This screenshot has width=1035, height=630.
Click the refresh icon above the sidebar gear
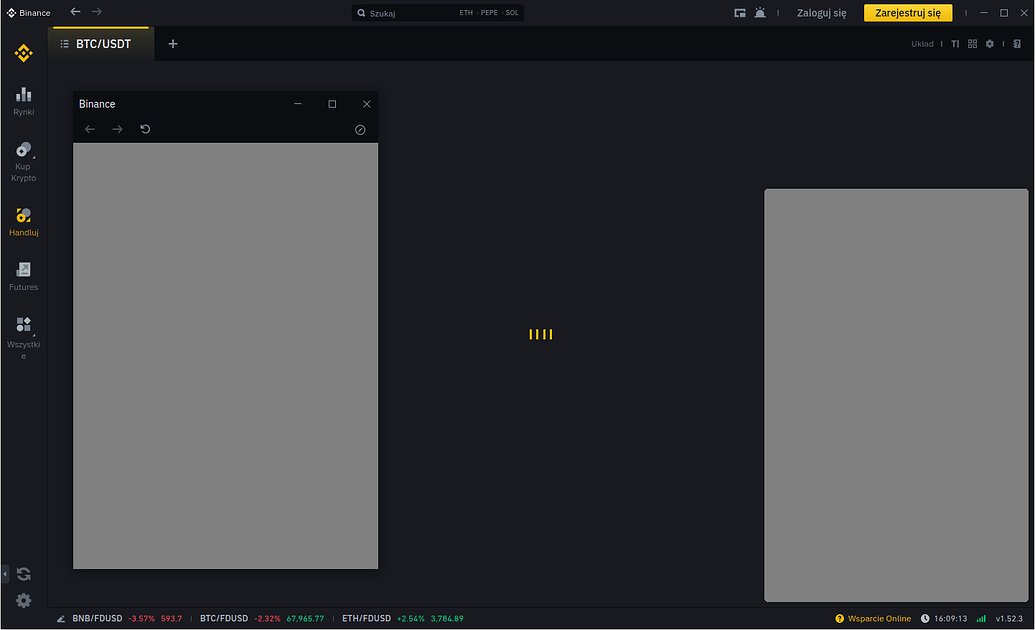point(23,573)
